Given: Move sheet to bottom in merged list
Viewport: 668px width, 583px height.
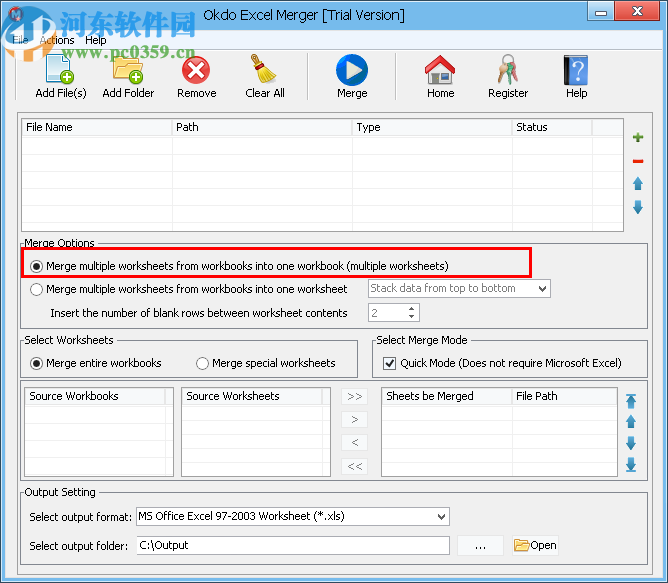Looking at the screenshot, I should point(631,465).
